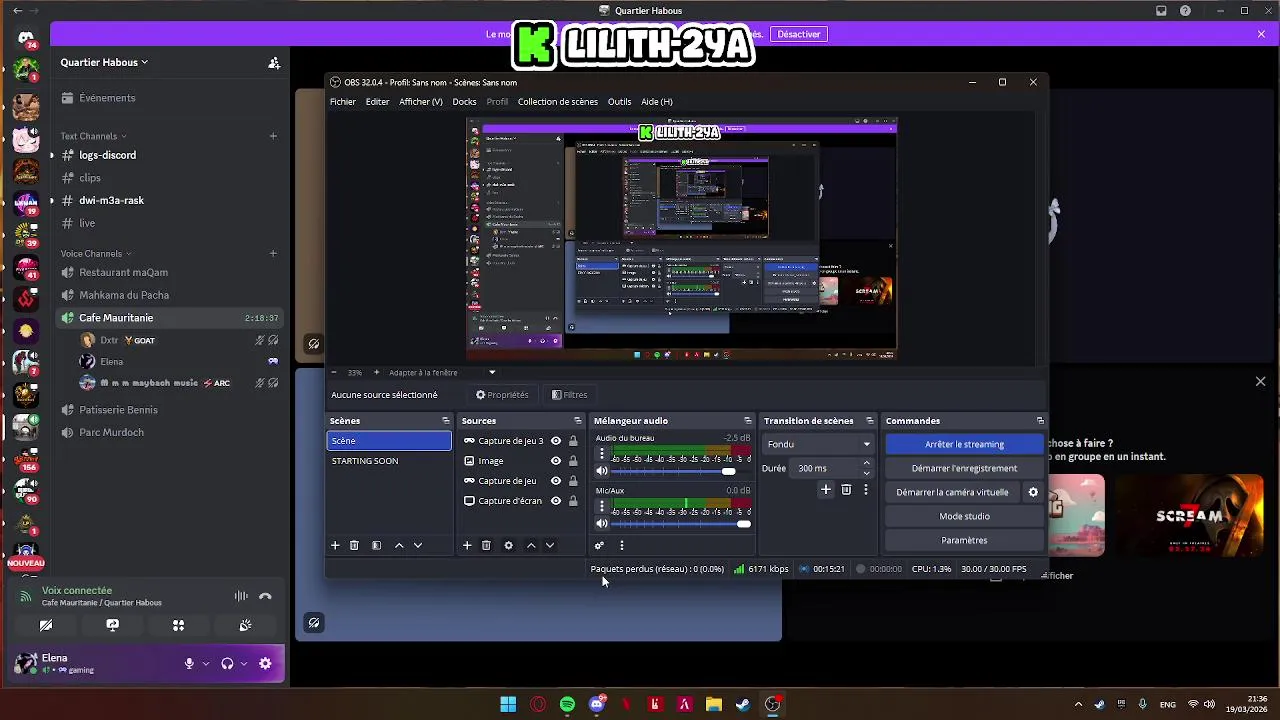The height and width of the screenshot is (720, 1280).
Task: Open the preview zoom scaling dropdown arrow
Action: pyautogui.click(x=491, y=372)
